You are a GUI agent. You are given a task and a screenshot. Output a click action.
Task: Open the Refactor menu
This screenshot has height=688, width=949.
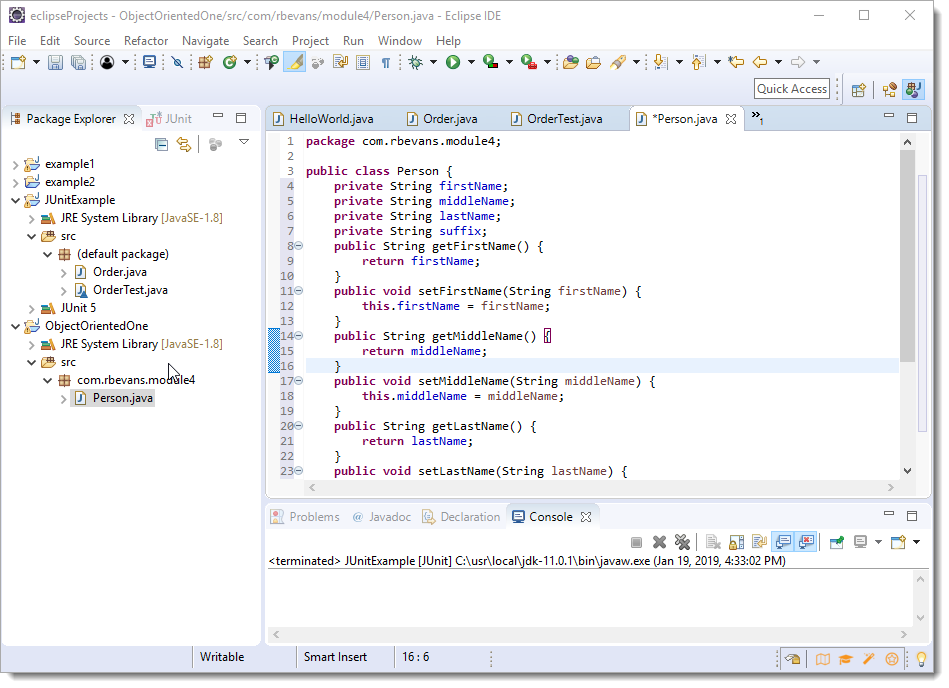(146, 41)
